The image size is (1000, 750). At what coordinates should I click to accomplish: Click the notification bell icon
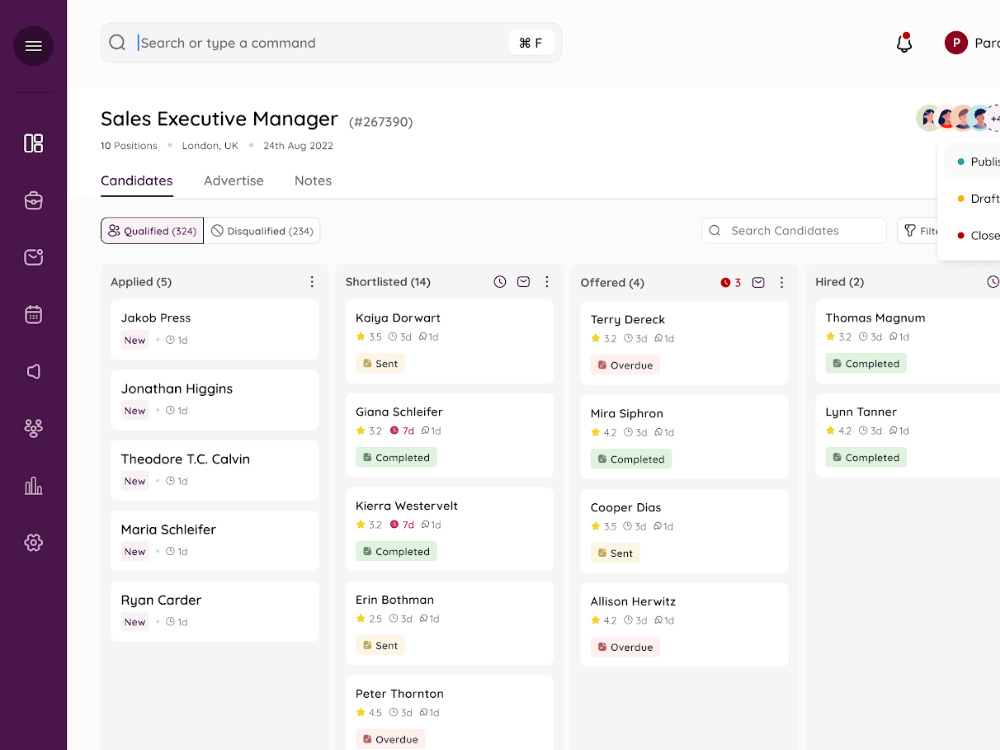tap(904, 43)
